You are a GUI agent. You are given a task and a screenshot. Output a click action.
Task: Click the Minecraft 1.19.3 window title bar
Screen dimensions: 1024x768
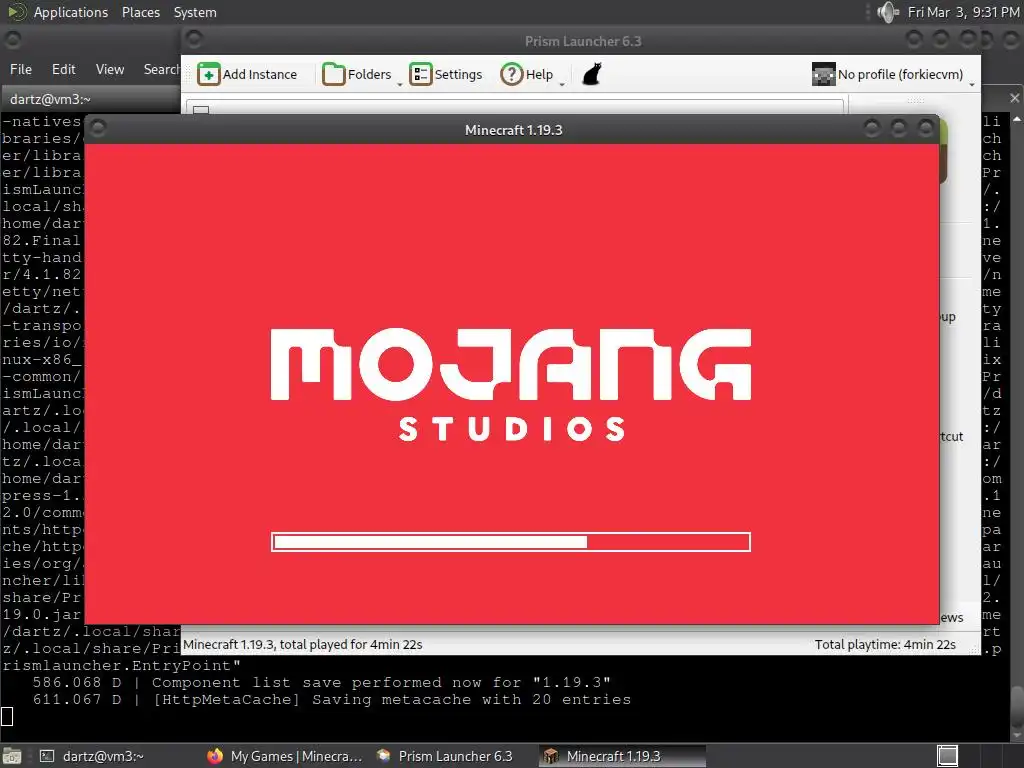coord(513,129)
